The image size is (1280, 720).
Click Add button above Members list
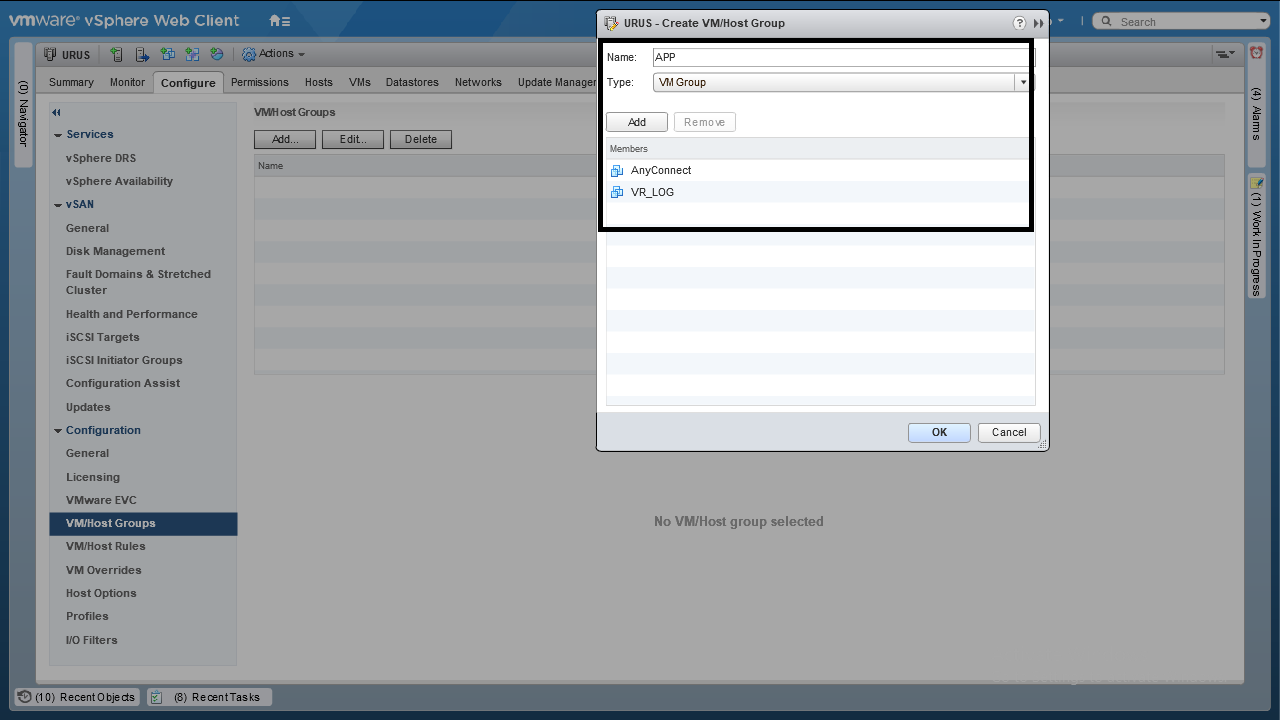coord(636,122)
